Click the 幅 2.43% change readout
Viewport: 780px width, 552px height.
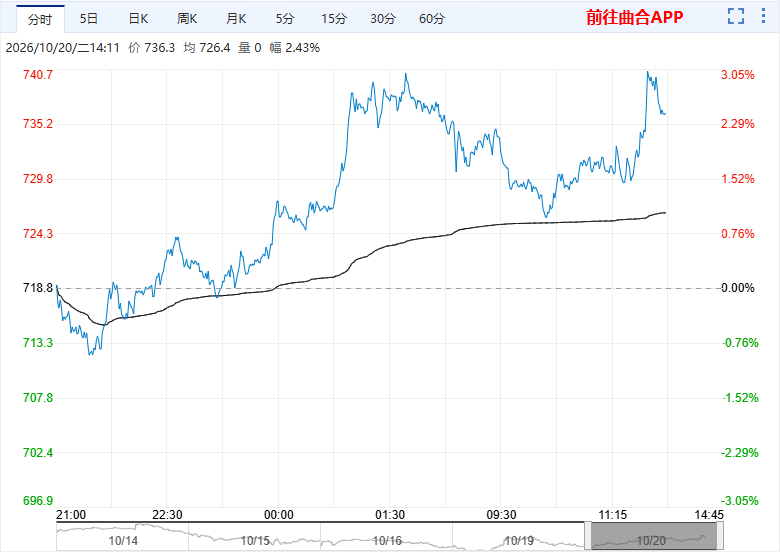coord(294,48)
